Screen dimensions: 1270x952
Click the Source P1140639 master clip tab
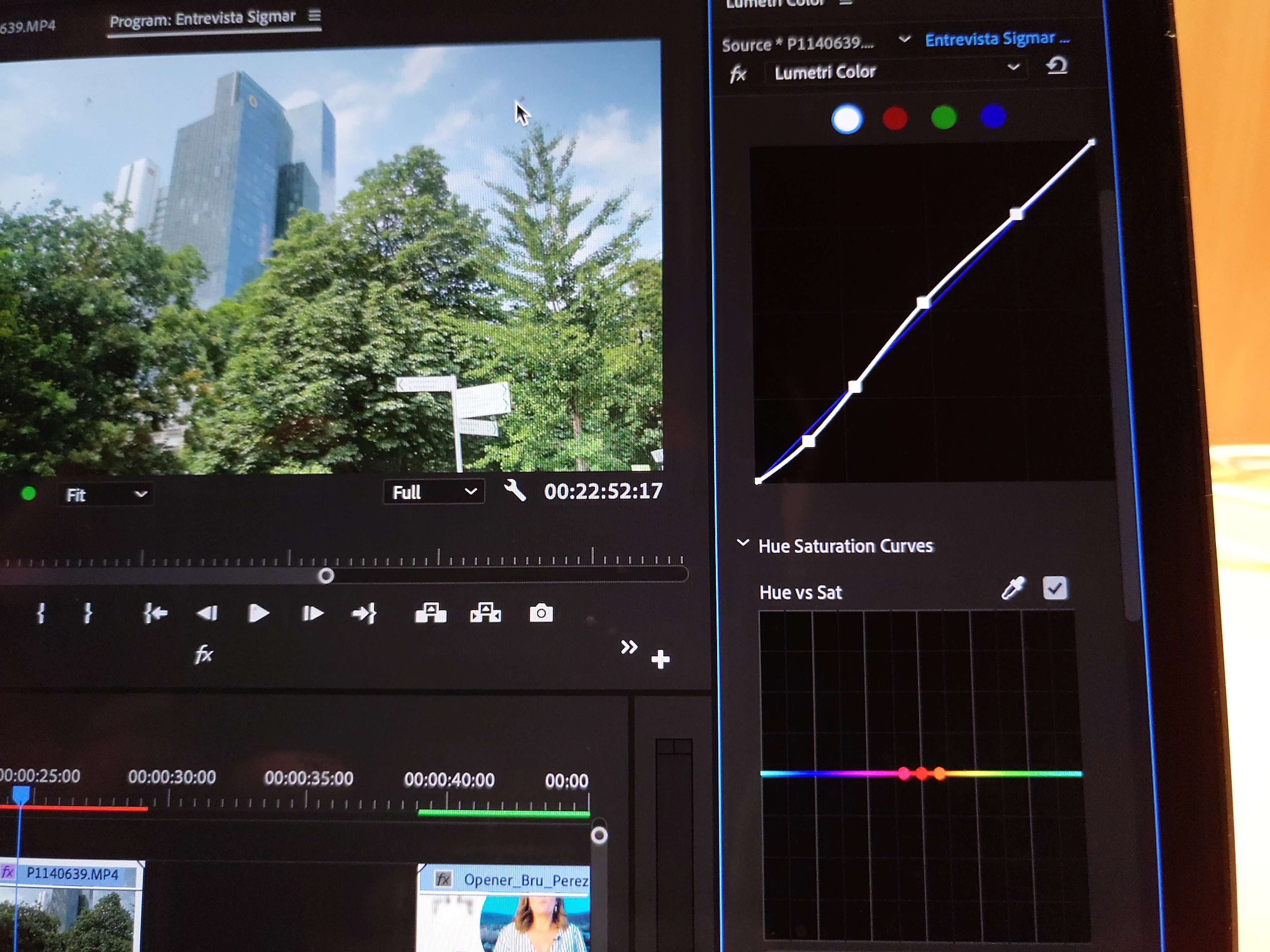798,44
